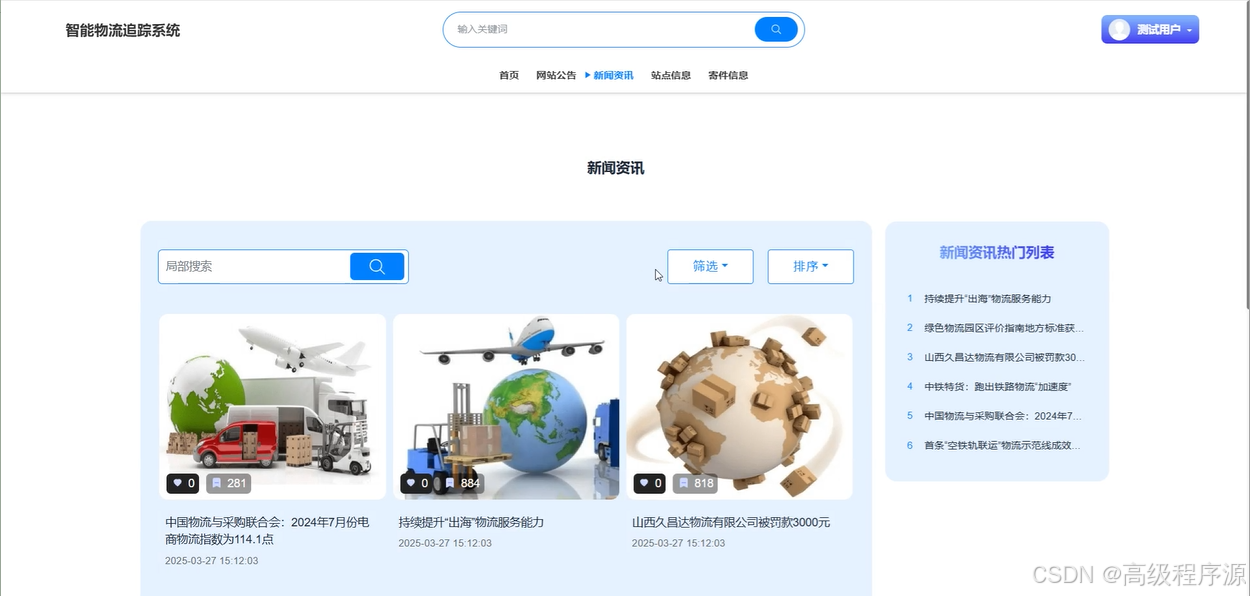Click the magnifier button beside 局部搜索
This screenshot has height=596, width=1250.
click(x=377, y=266)
